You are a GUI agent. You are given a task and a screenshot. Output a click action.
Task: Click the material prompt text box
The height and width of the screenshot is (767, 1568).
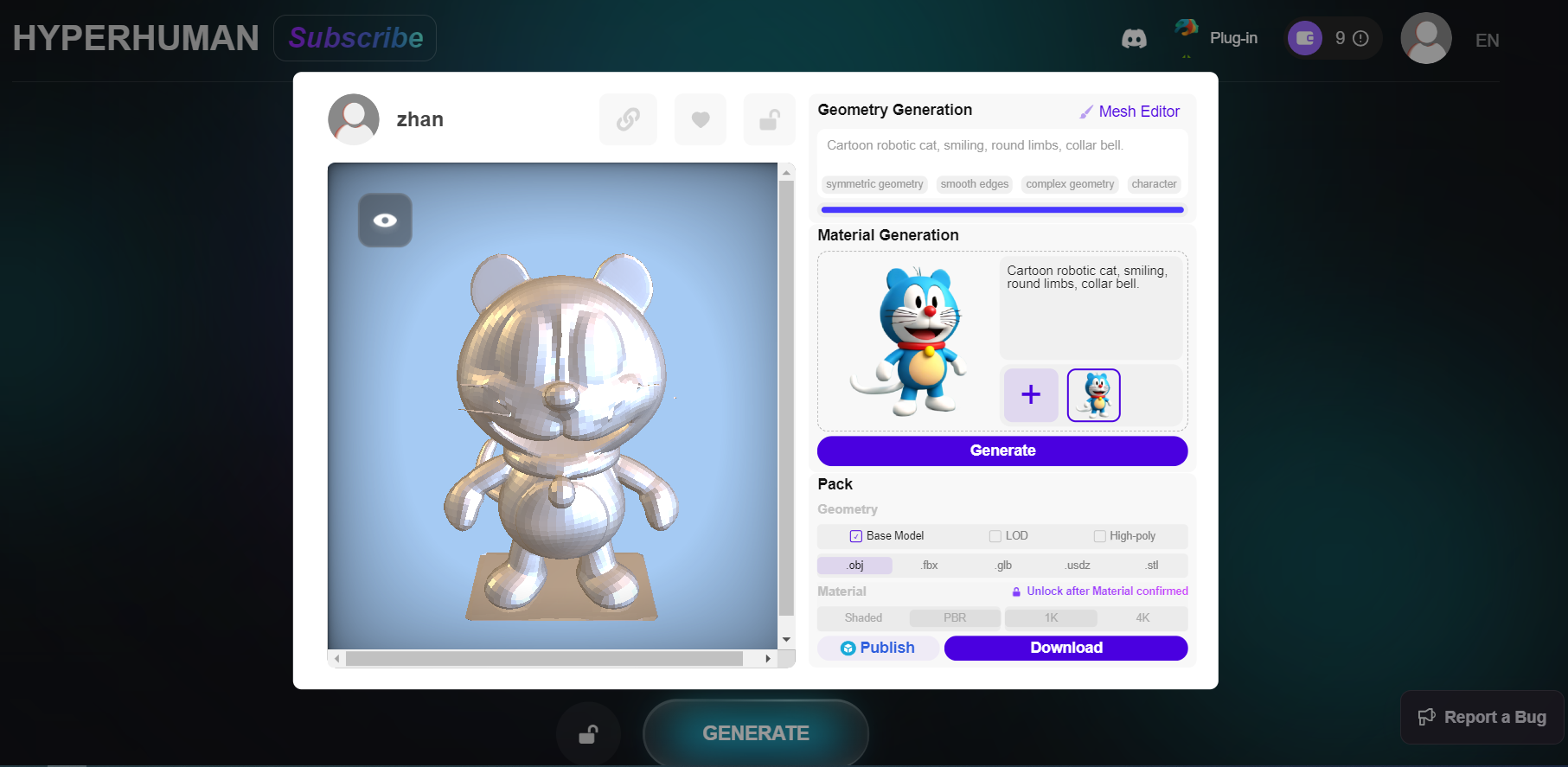pyautogui.click(x=1091, y=307)
